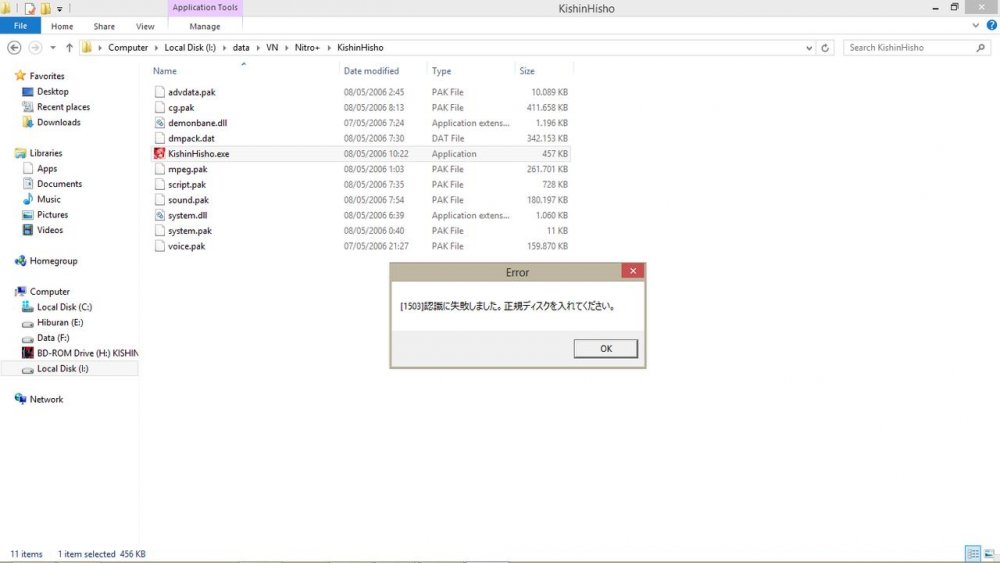Click the Back navigation arrow

(15, 48)
